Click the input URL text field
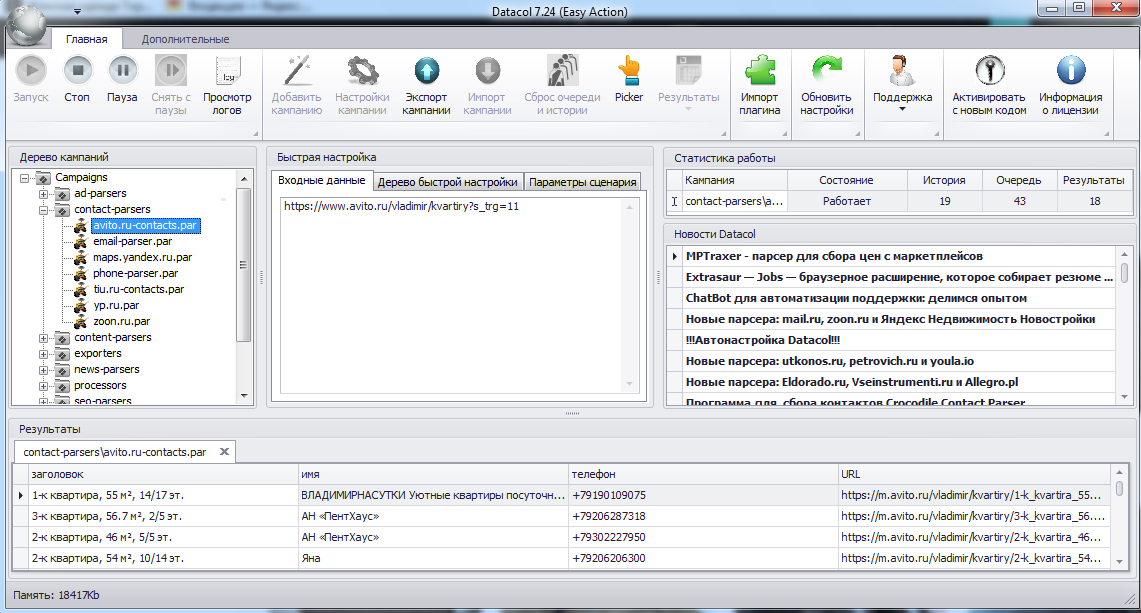Image resolution: width=1141 pixels, height=613 pixels. tap(458, 296)
